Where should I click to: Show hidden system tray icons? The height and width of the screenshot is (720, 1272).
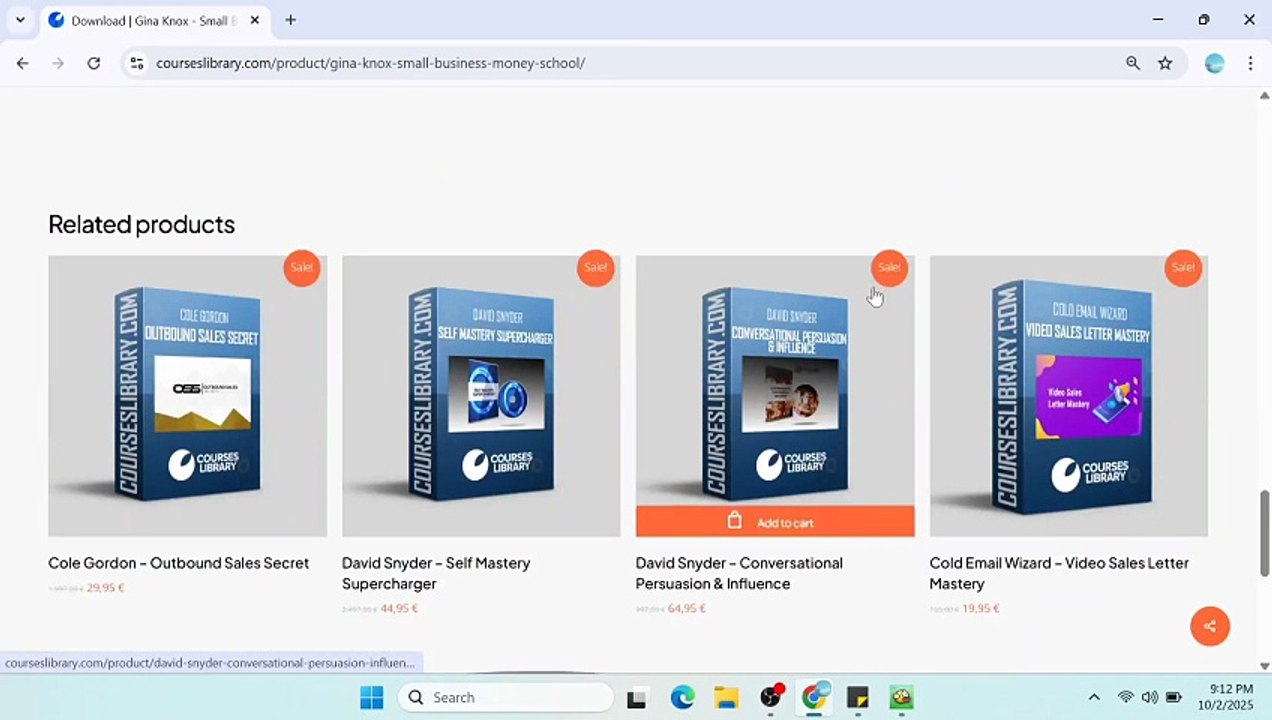pyautogui.click(x=1094, y=697)
